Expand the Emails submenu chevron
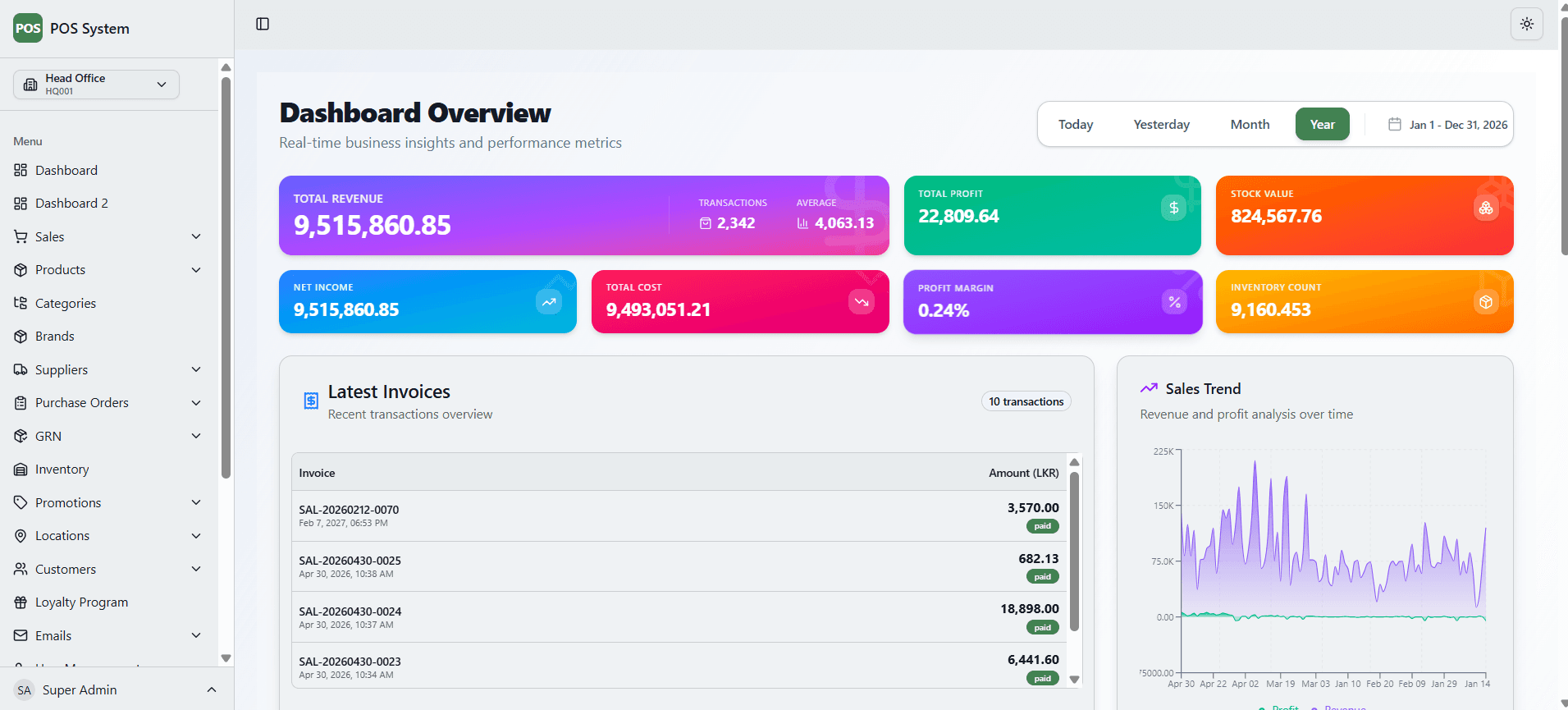 pyautogui.click(x=196, y=635)
